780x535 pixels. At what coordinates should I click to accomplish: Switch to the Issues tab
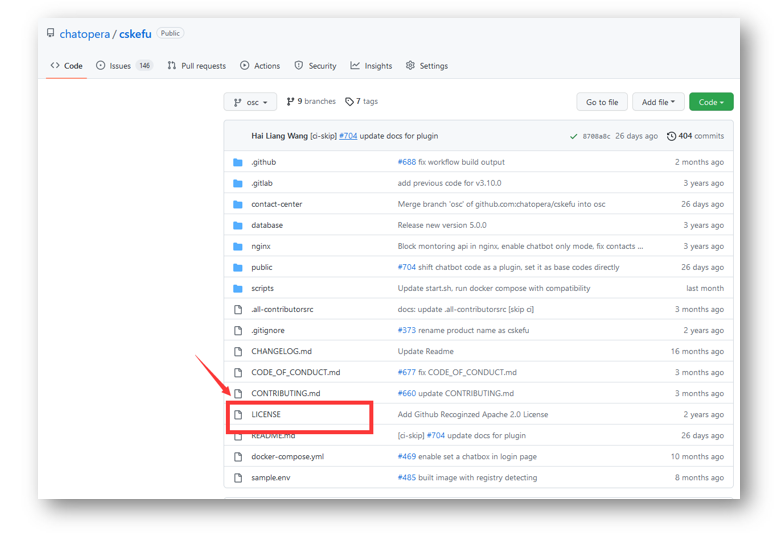coord(123,66)
